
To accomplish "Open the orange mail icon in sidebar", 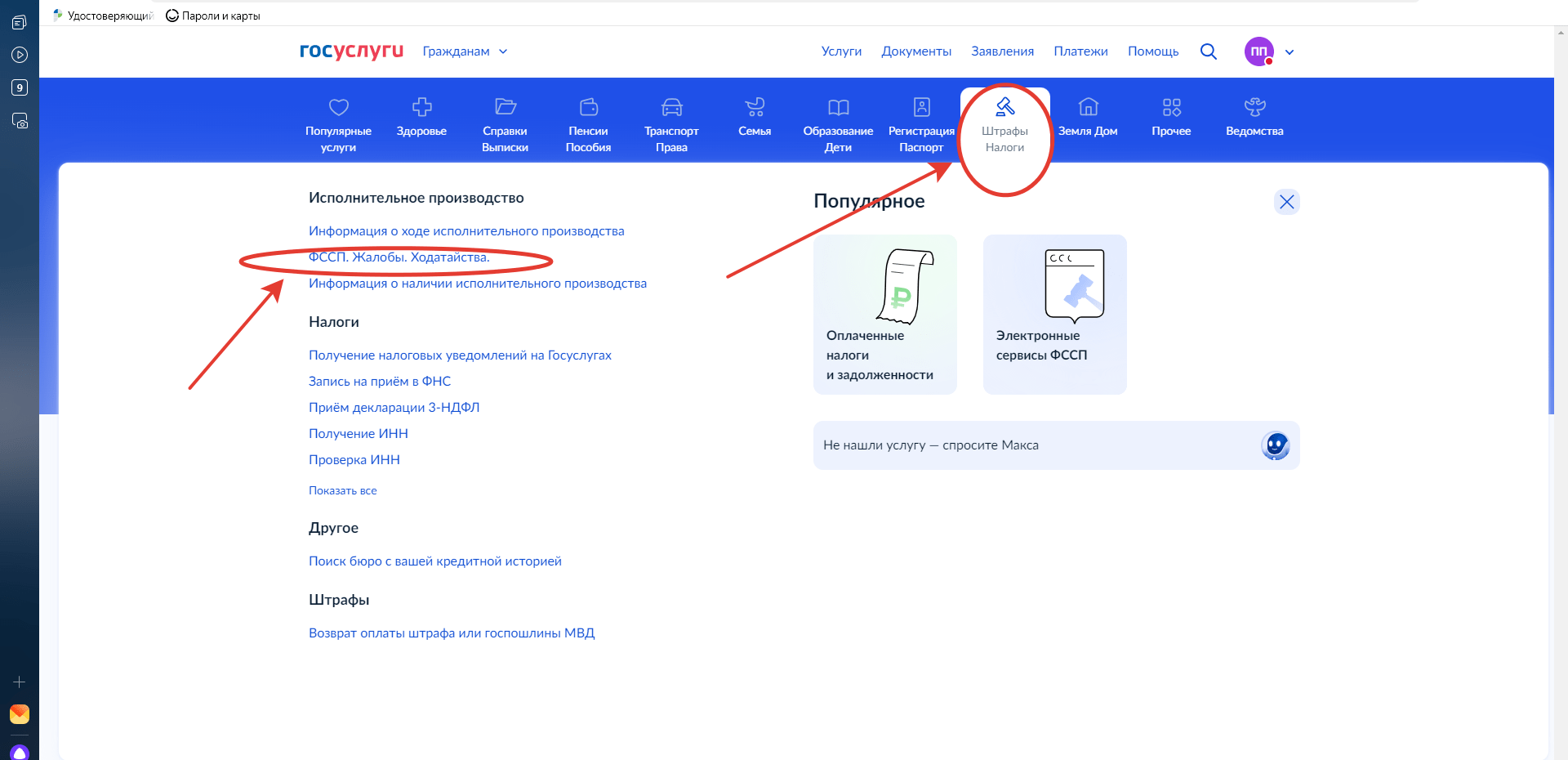I will click(20, 714).
